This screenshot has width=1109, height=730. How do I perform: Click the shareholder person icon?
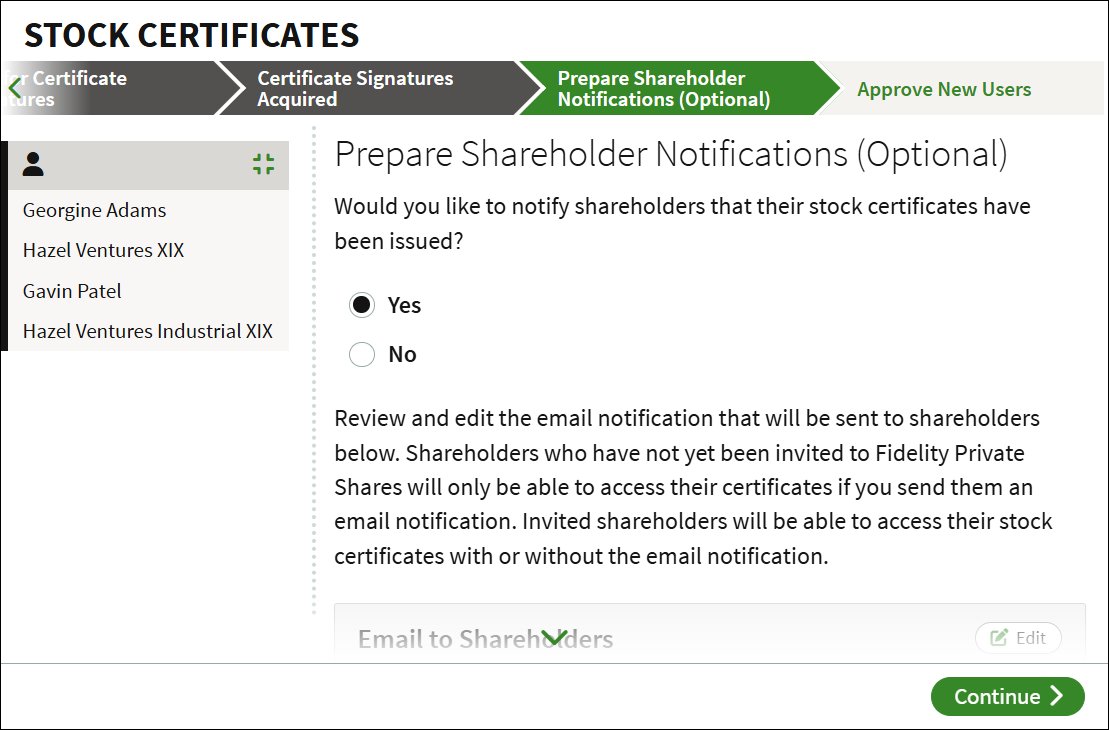click(33, 164)
